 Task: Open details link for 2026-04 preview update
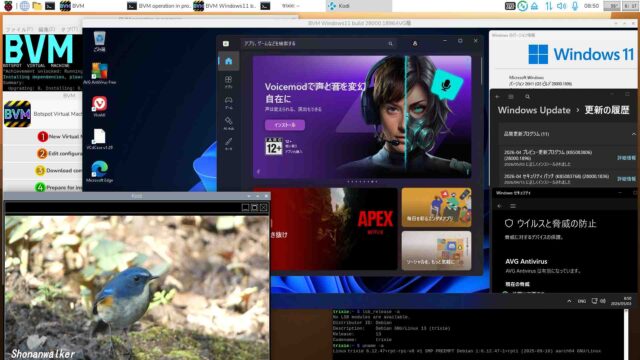(627, 158)
